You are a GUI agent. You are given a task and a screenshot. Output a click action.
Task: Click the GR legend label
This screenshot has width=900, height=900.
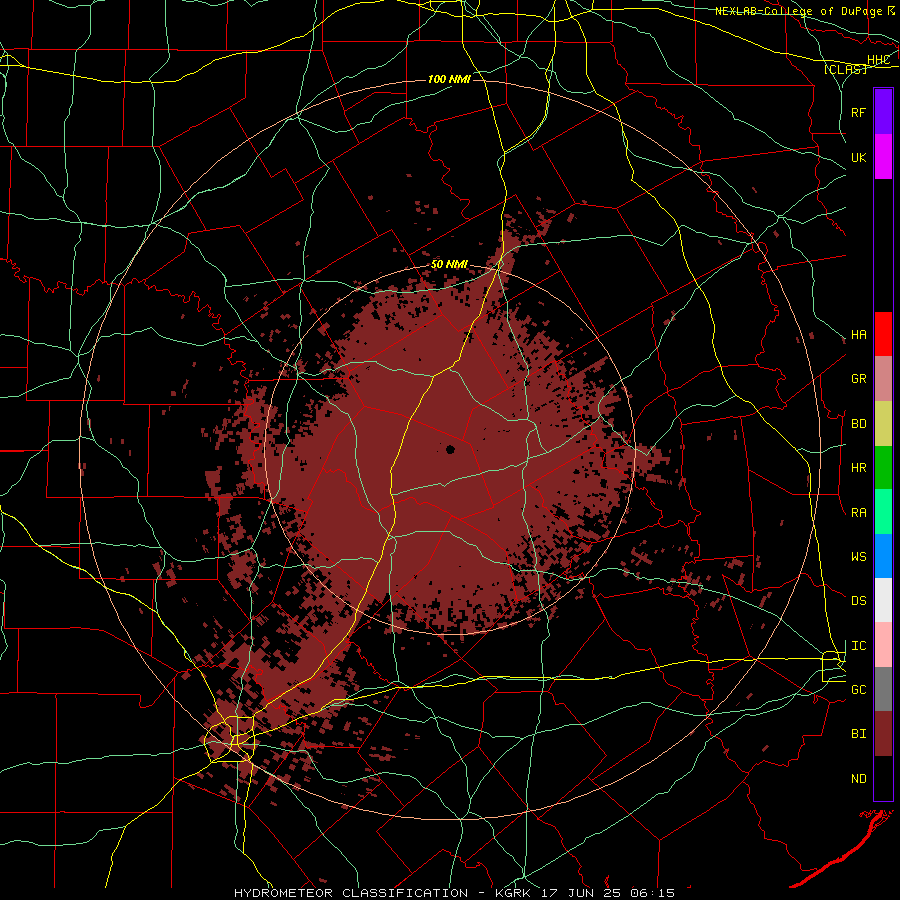click(858, 379)
